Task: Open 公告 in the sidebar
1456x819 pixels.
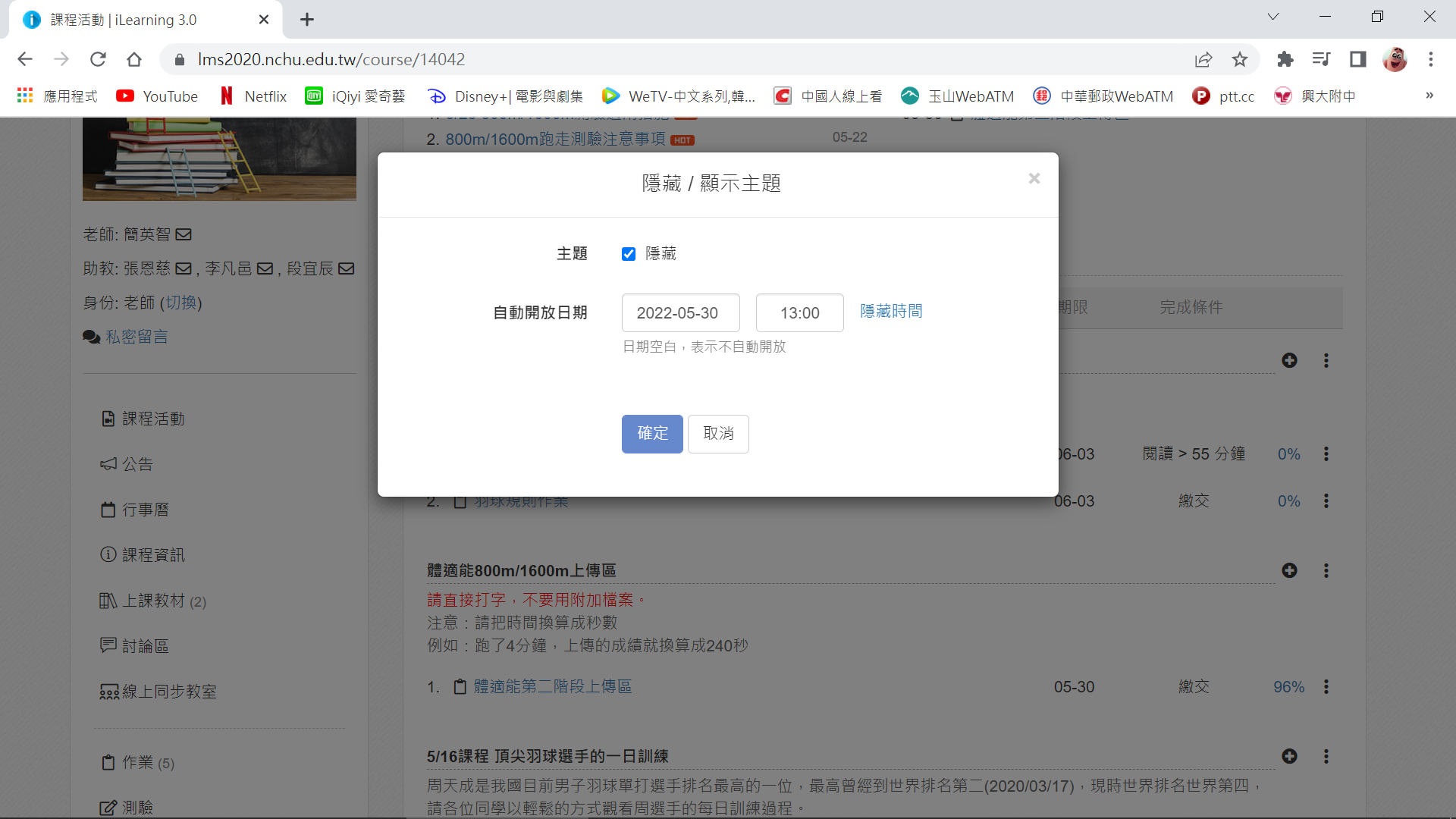Action: tap(127, 464)
